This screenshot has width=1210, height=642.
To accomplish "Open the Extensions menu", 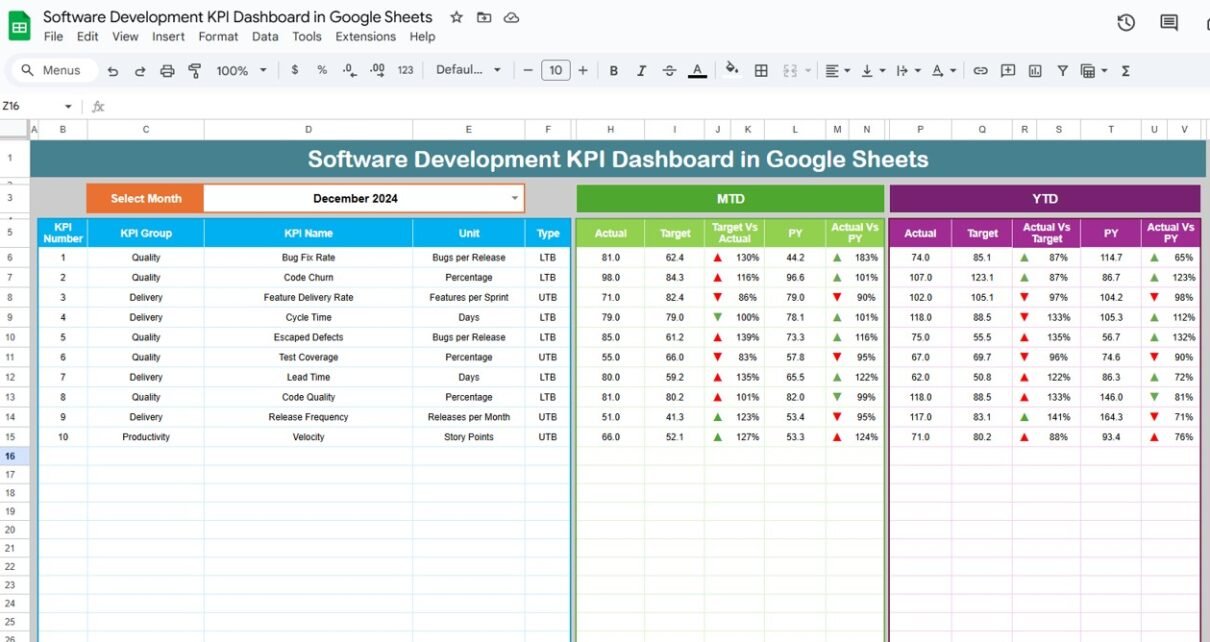I will tap(365, 36).
